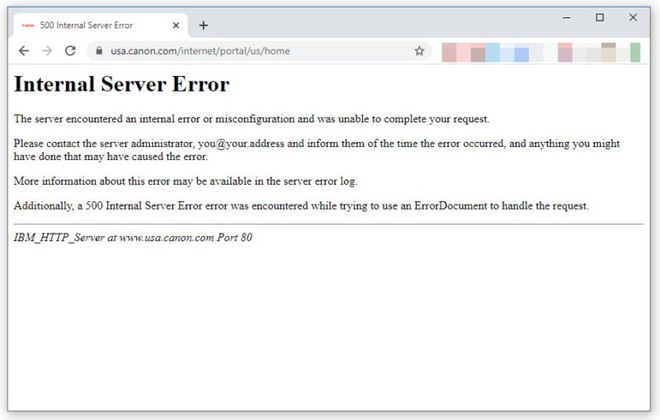Reload the current page
This screenshot has width=660, height=420.
[x=70, y=51]
